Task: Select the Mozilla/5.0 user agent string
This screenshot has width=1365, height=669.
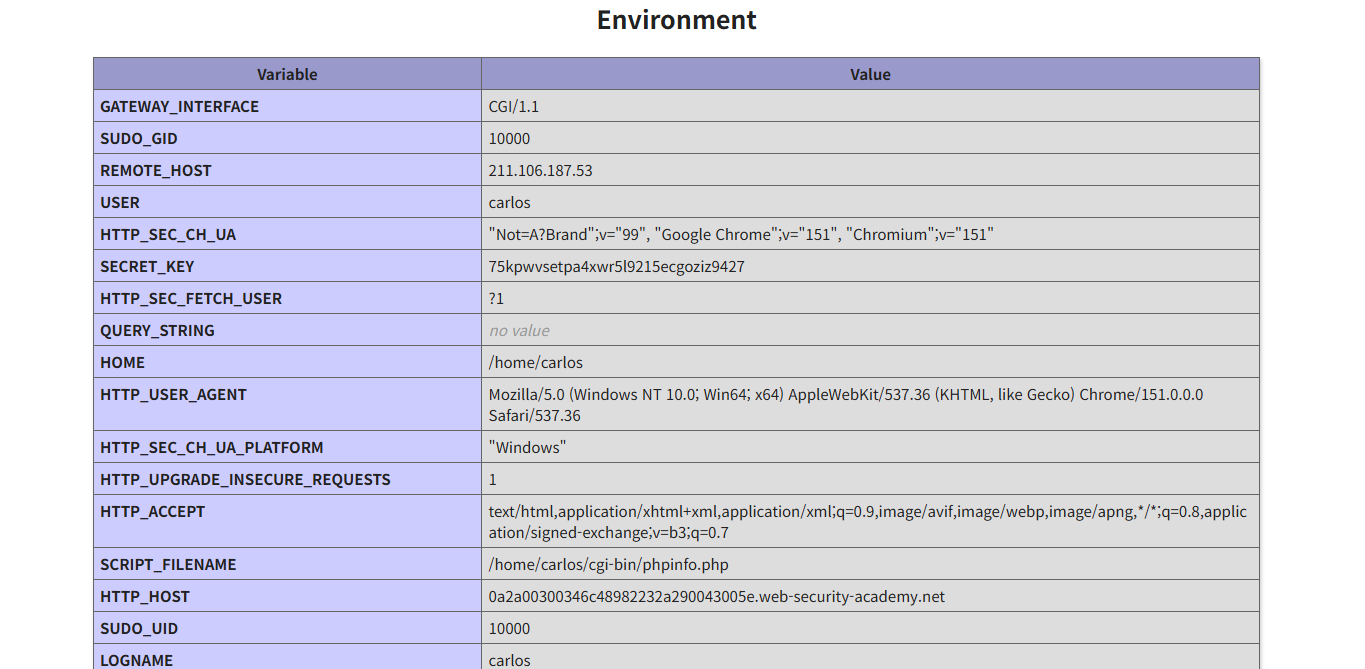Action: 846,405
